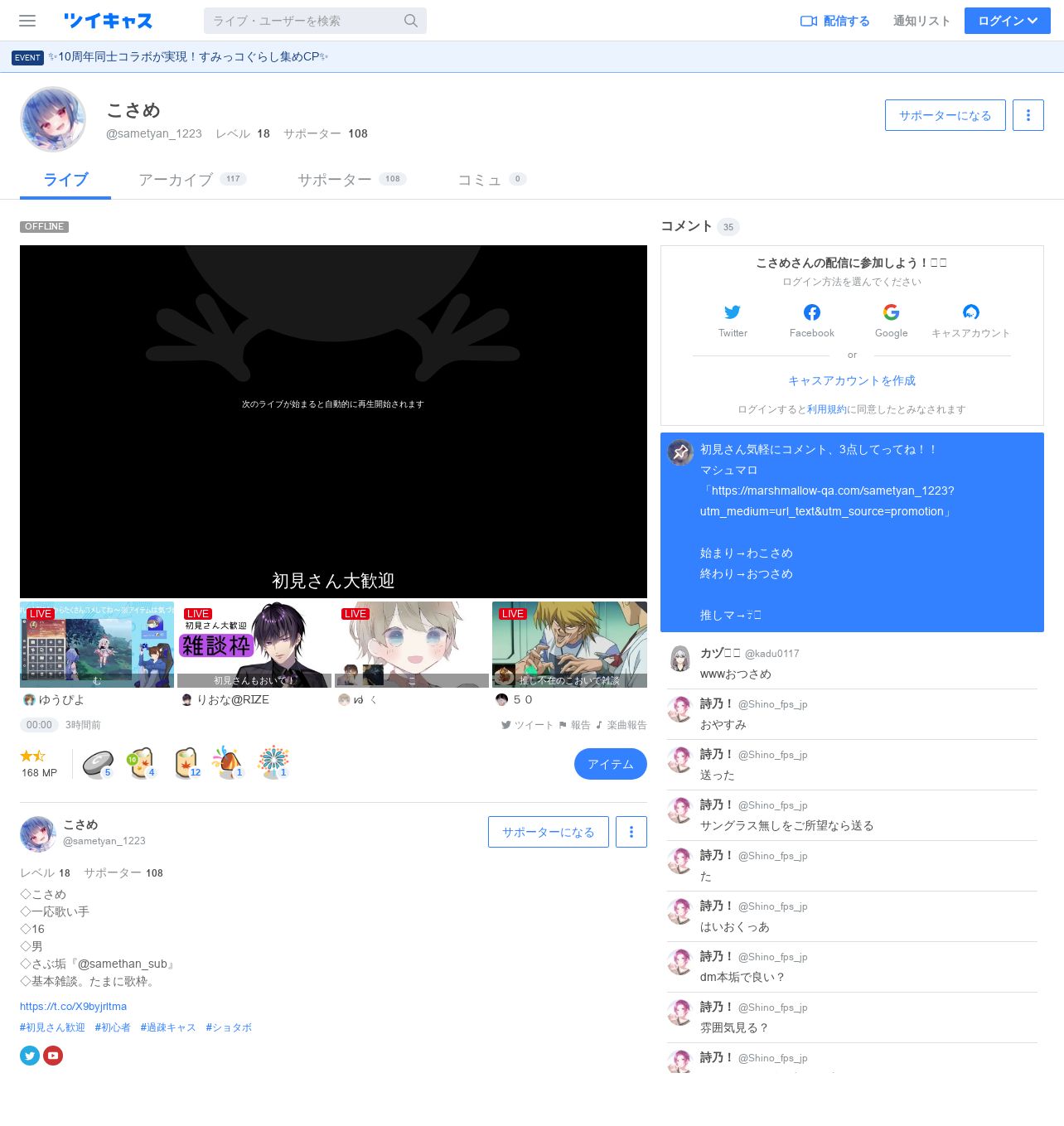1064x1126 pixels.
Task: Log in with キャスアカウント icon
Action: [x=971, y=312]
